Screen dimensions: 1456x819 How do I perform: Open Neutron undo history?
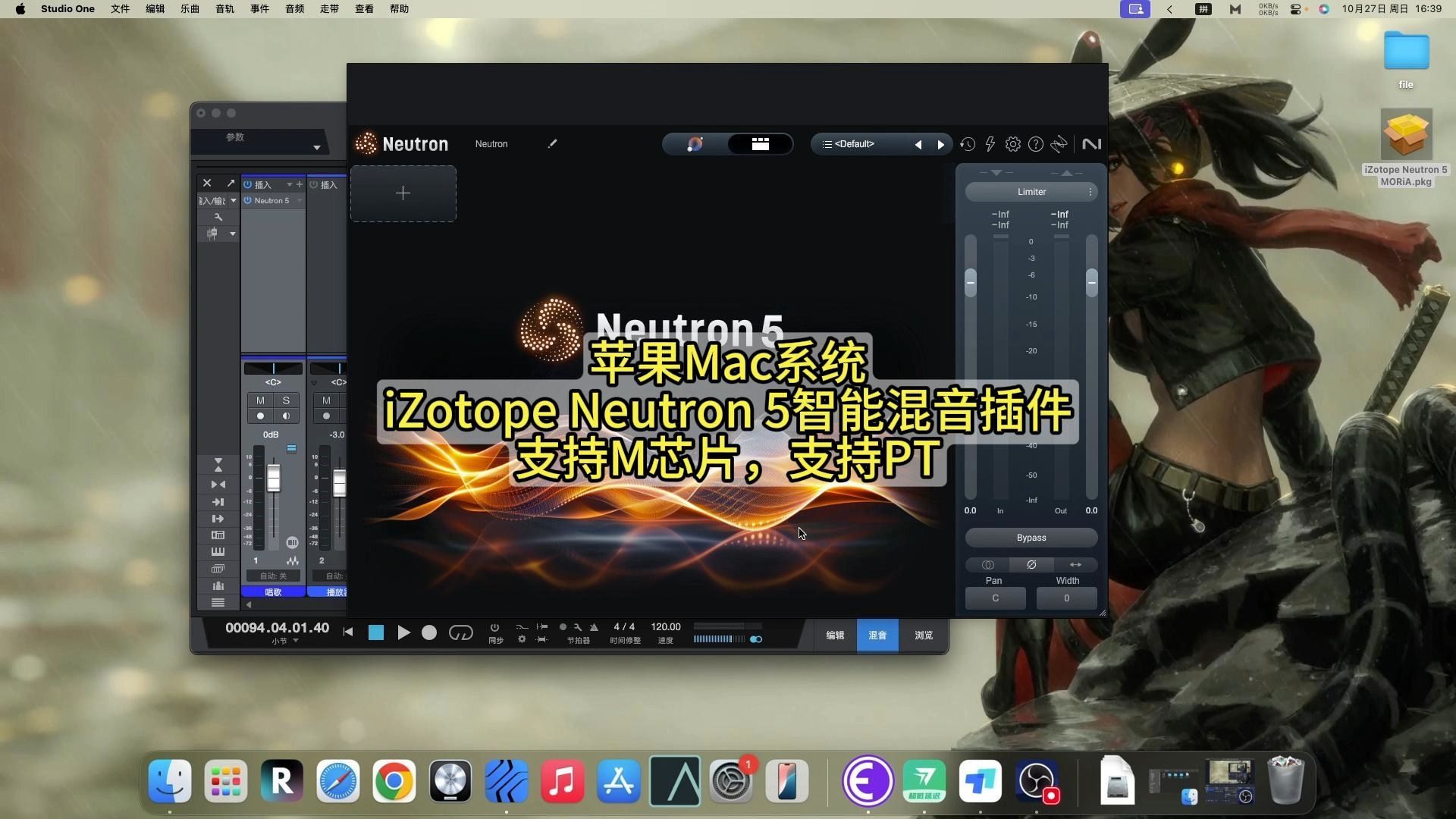coord(967,144)
